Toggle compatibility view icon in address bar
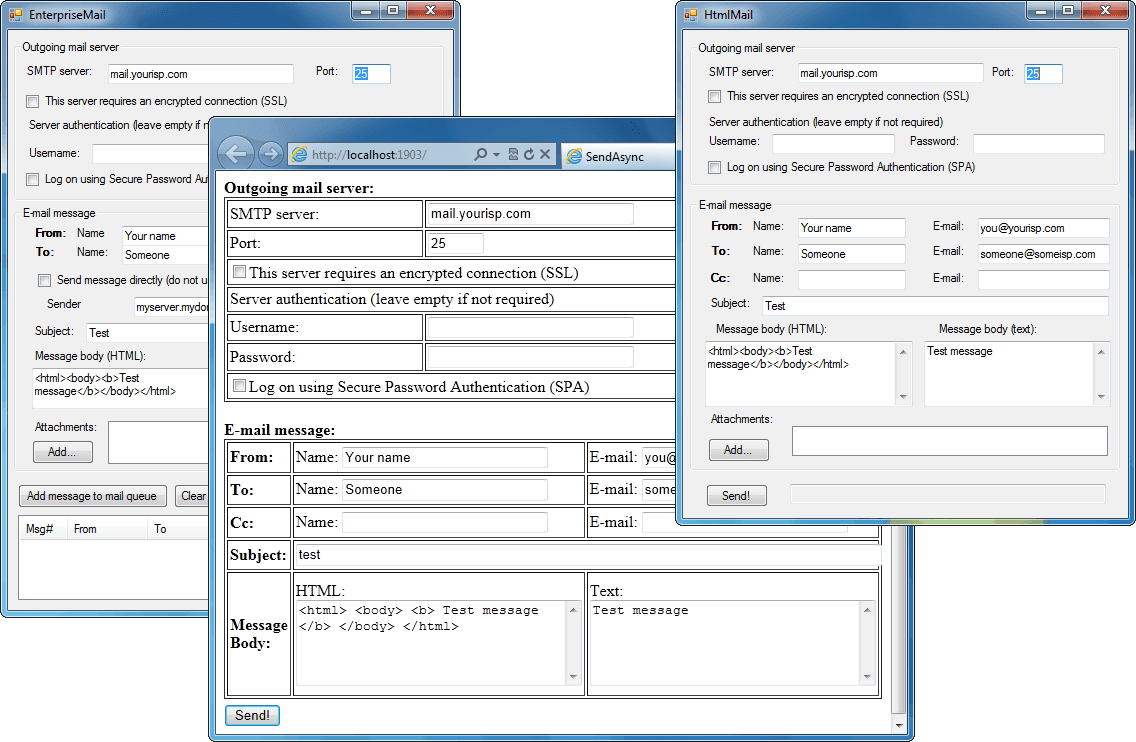This screenshot has width=1136, height=742. 513,154
